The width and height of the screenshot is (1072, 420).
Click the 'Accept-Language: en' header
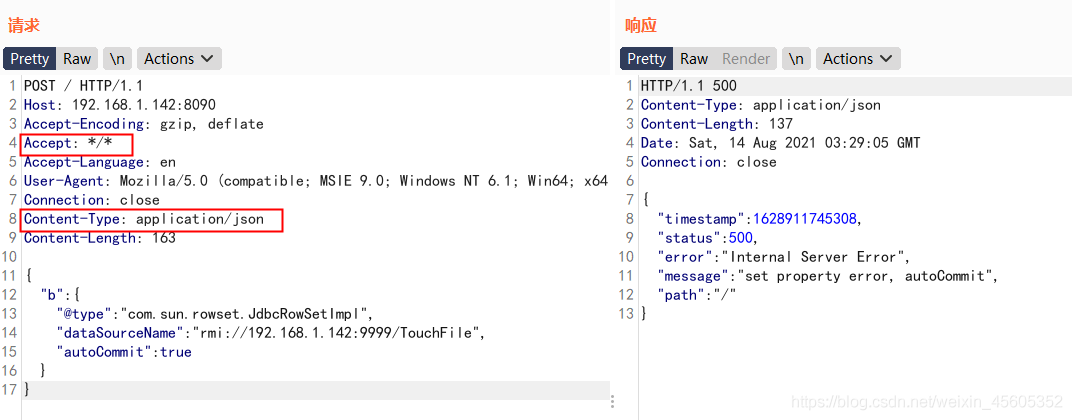(100, 162)
